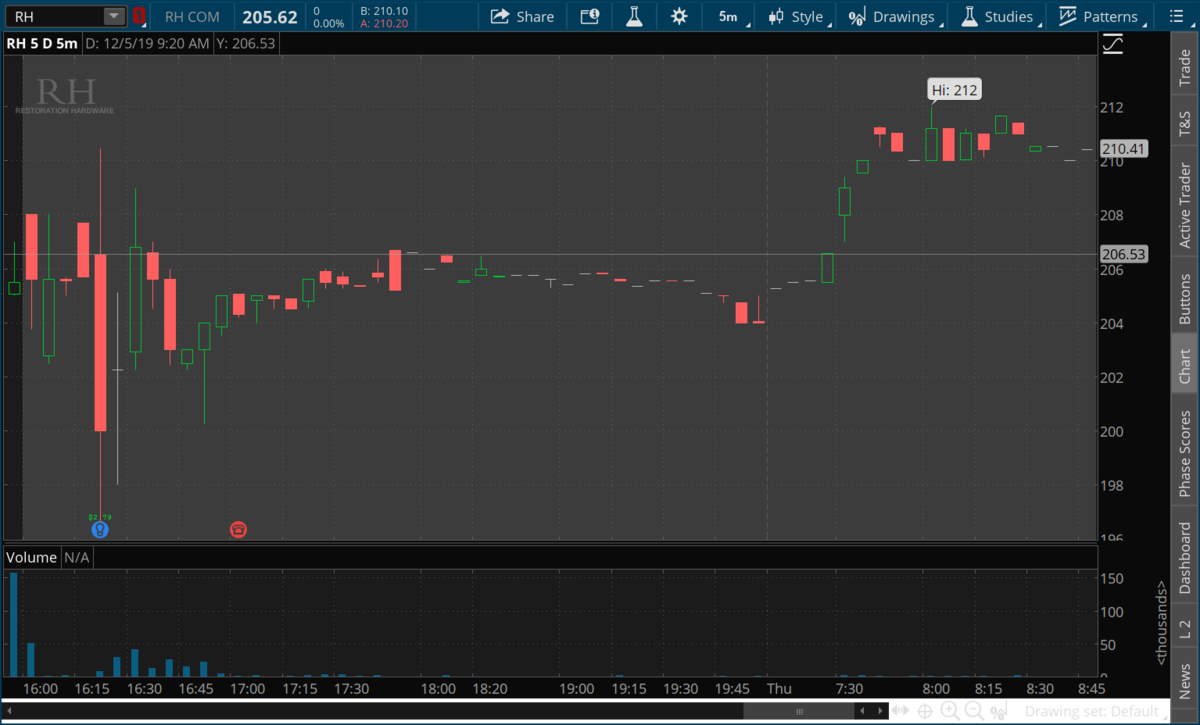1200x725 pixels.
Task: Open the Buttons sidebar tab
Action: click(1185, 297)
